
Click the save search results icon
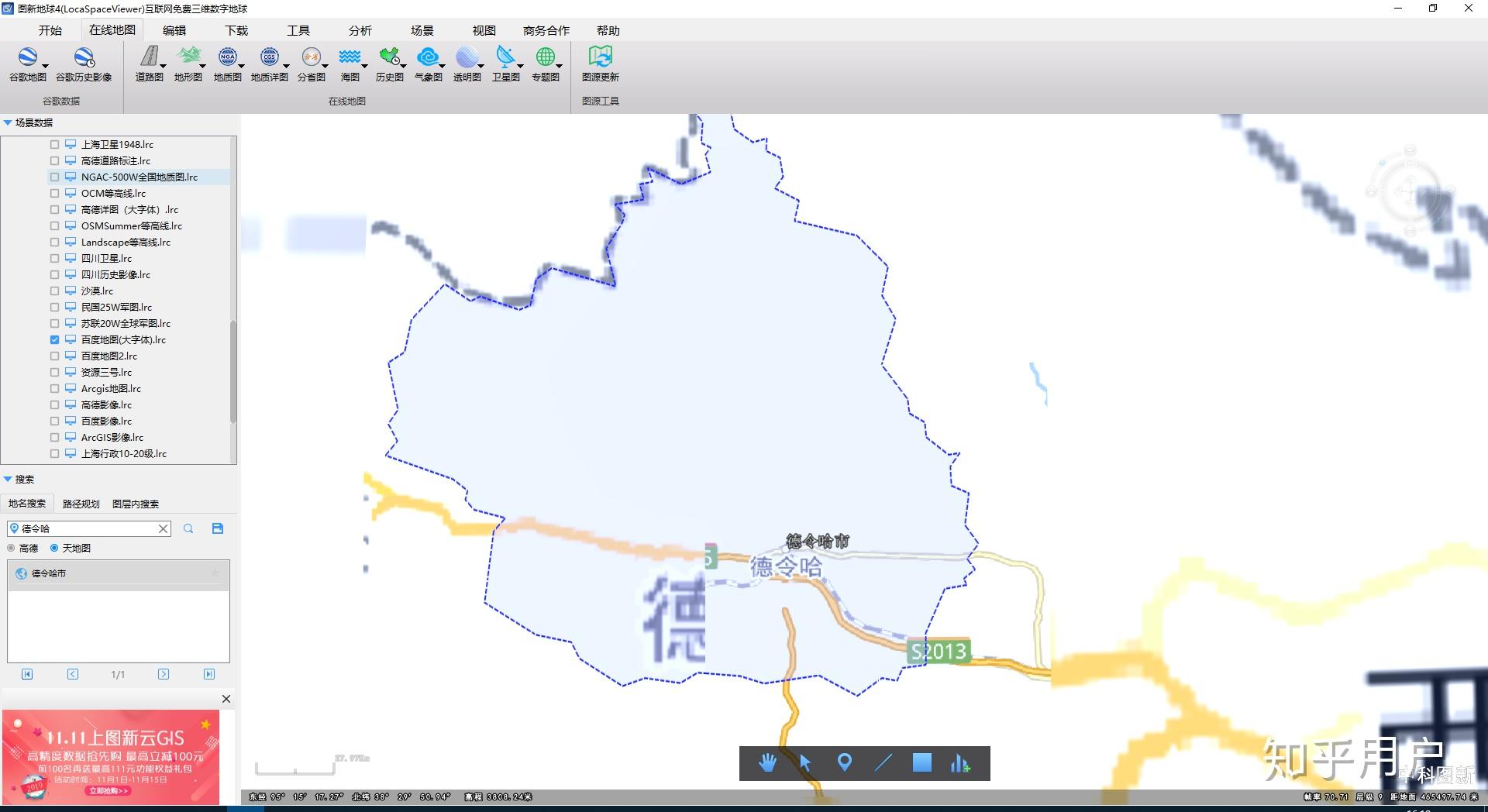click(218, 528)
